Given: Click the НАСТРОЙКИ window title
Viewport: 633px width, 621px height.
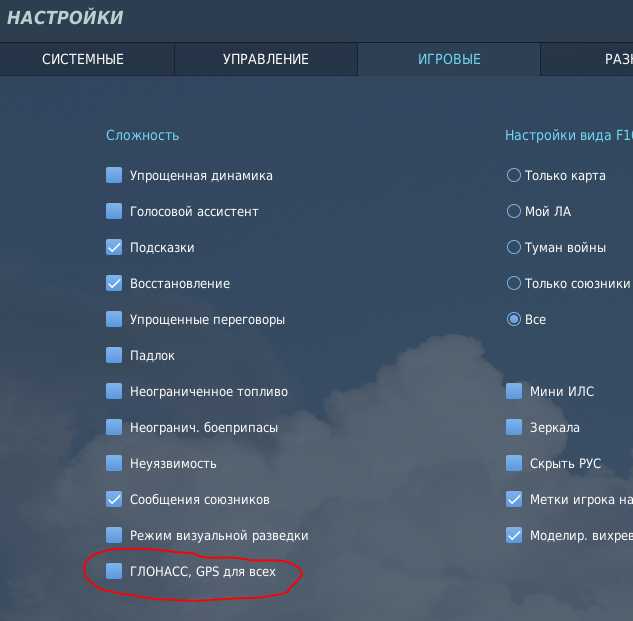Looking at the screenshot, I should click(x=65, y=18).
